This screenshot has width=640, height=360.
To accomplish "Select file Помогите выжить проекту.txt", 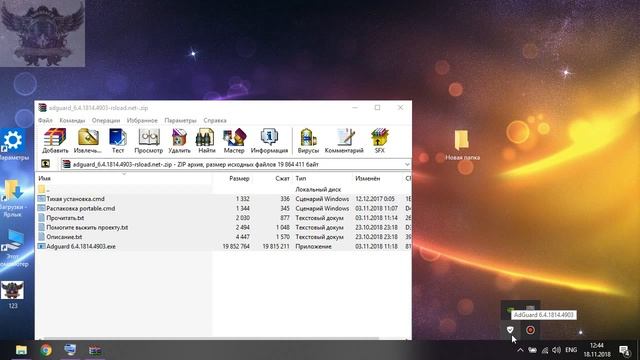I will [224, 227].
